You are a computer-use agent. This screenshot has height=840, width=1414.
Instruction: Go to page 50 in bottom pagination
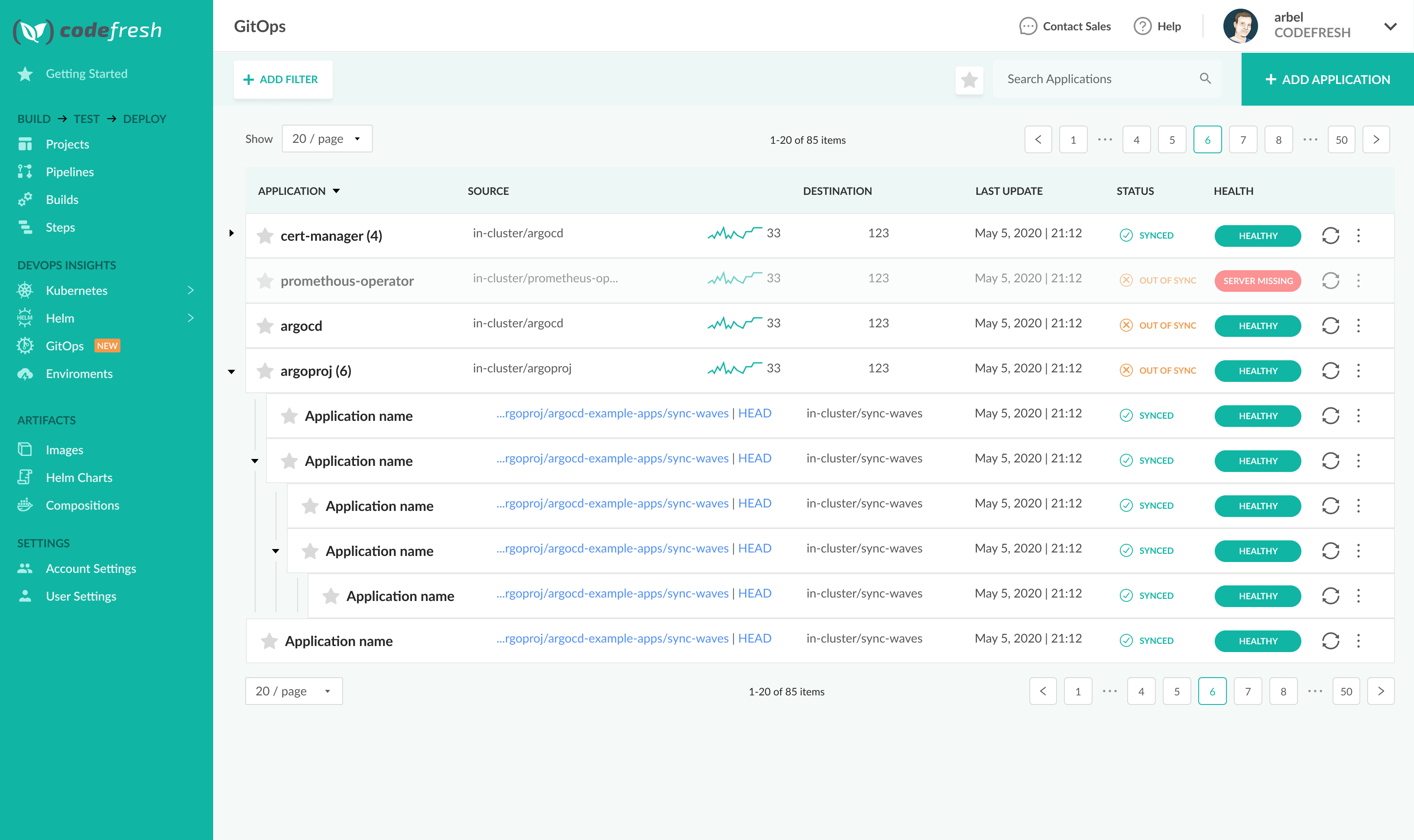1346,691
